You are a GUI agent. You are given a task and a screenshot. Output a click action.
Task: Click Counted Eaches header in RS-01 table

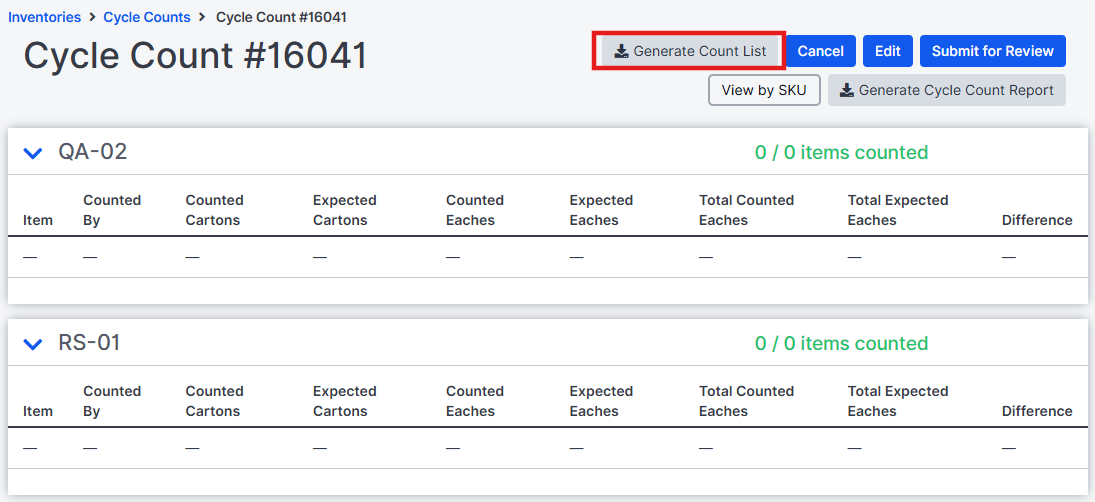pos(475,401)
